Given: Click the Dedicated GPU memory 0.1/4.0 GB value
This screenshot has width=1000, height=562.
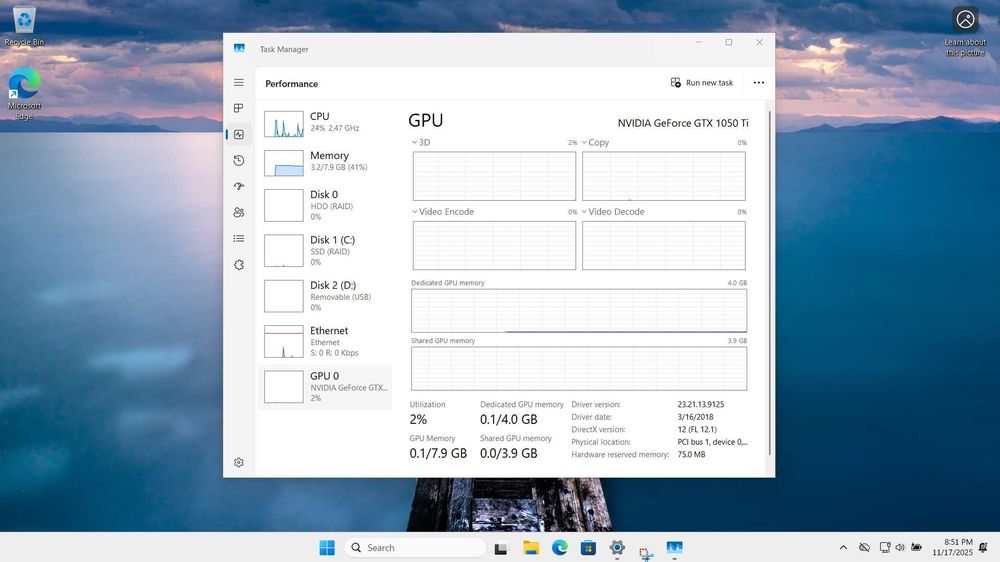Looking at the screenshot, I should point(509,420).
